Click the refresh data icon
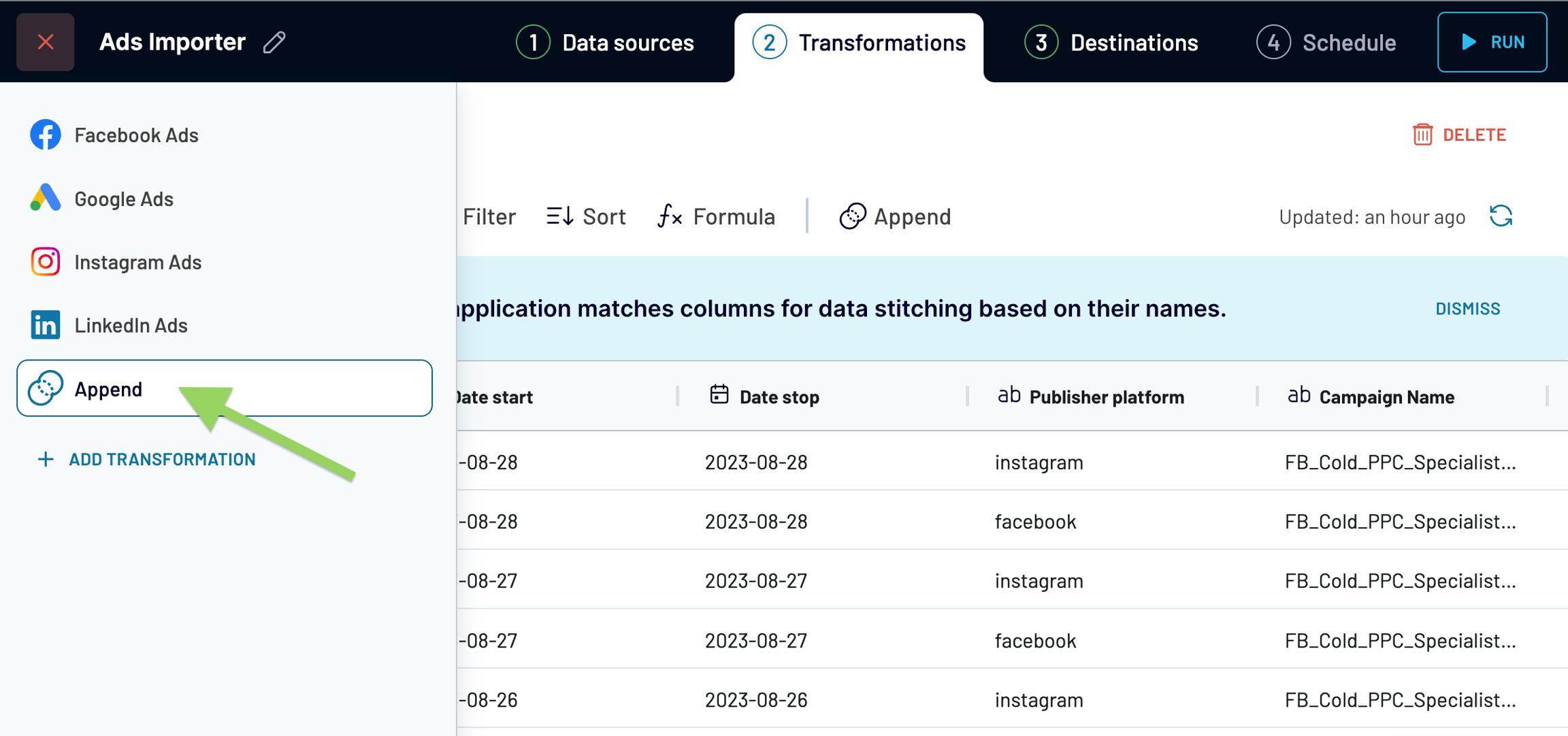The width and height of the screenshot is (1568, 736). (1501, 216)
